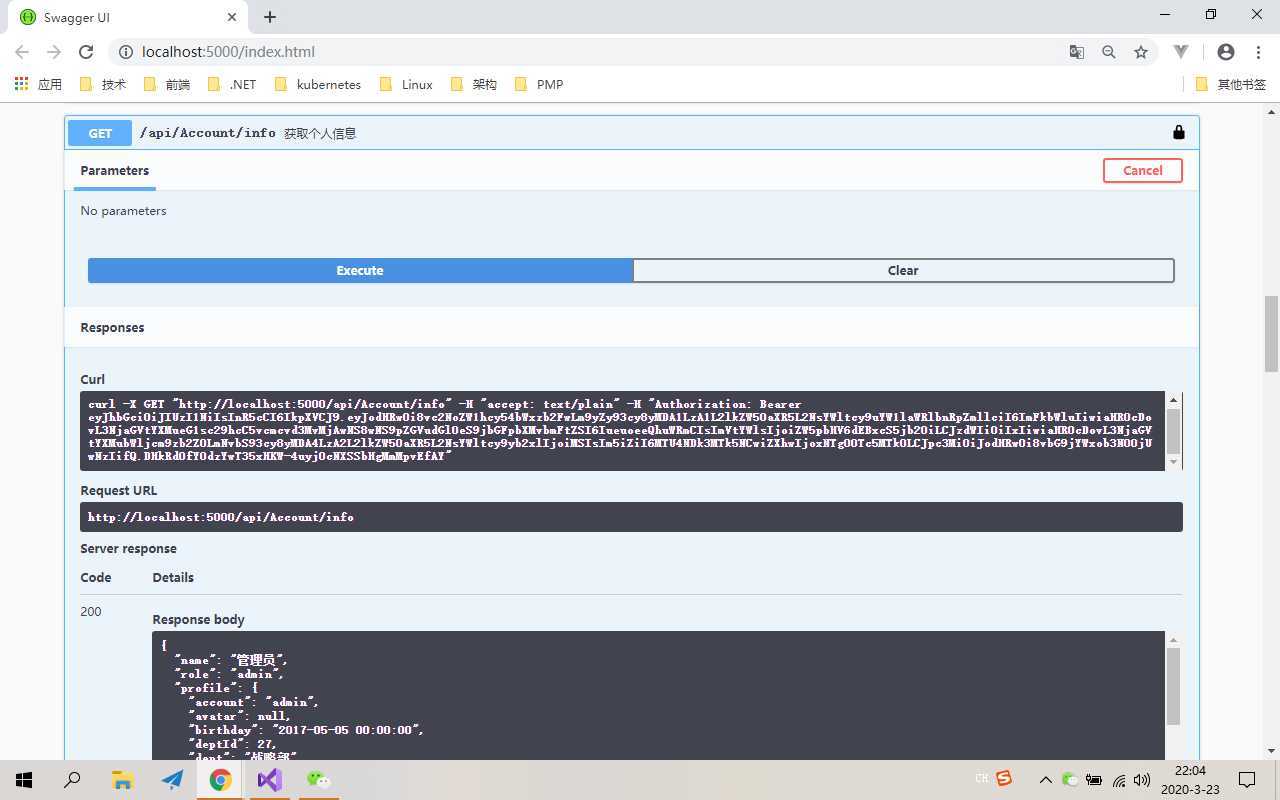Open the volume control tray icon

(x=1142, y=780)
